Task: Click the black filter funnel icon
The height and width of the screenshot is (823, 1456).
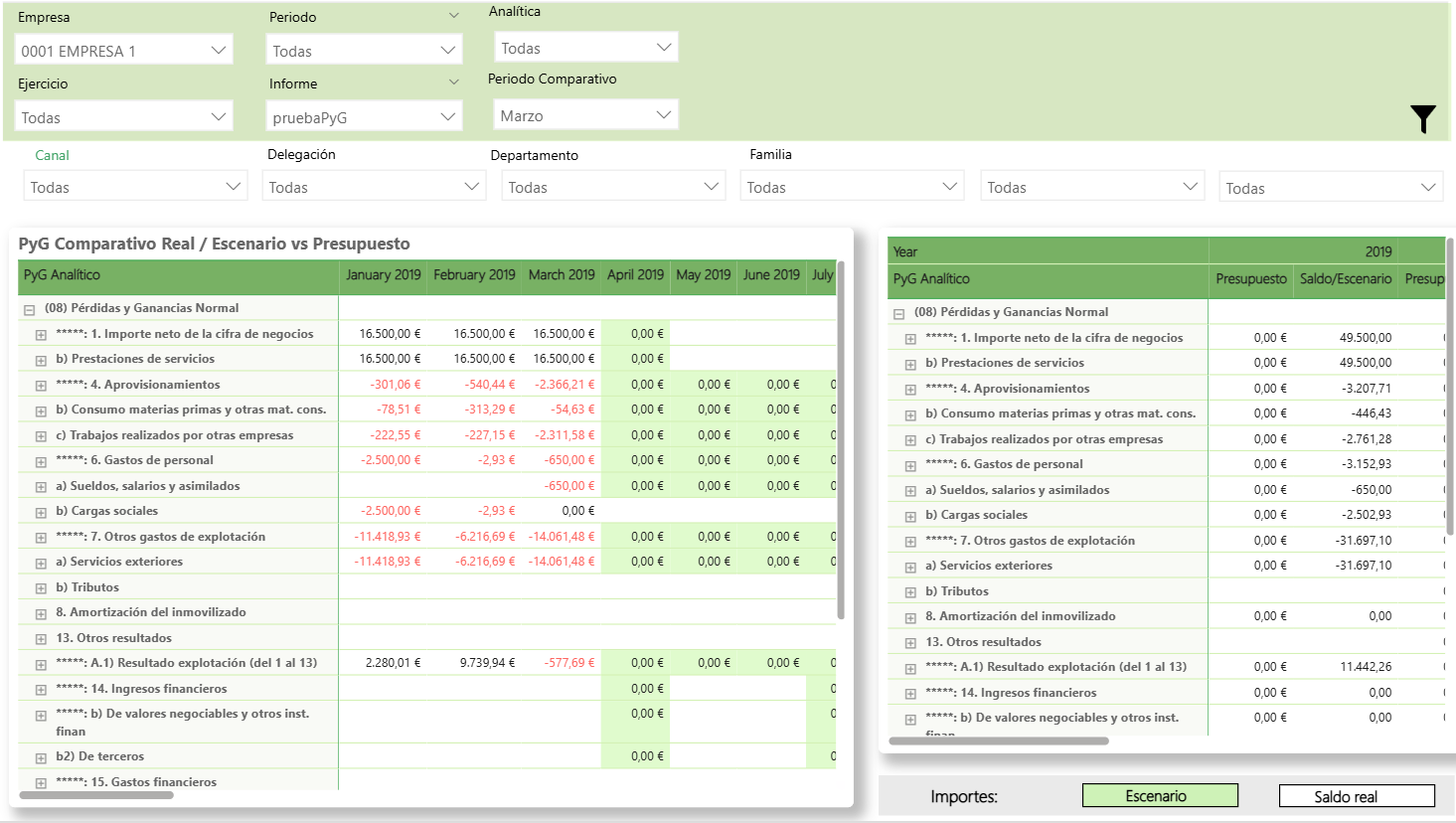Action: (x=1422, y=118)
